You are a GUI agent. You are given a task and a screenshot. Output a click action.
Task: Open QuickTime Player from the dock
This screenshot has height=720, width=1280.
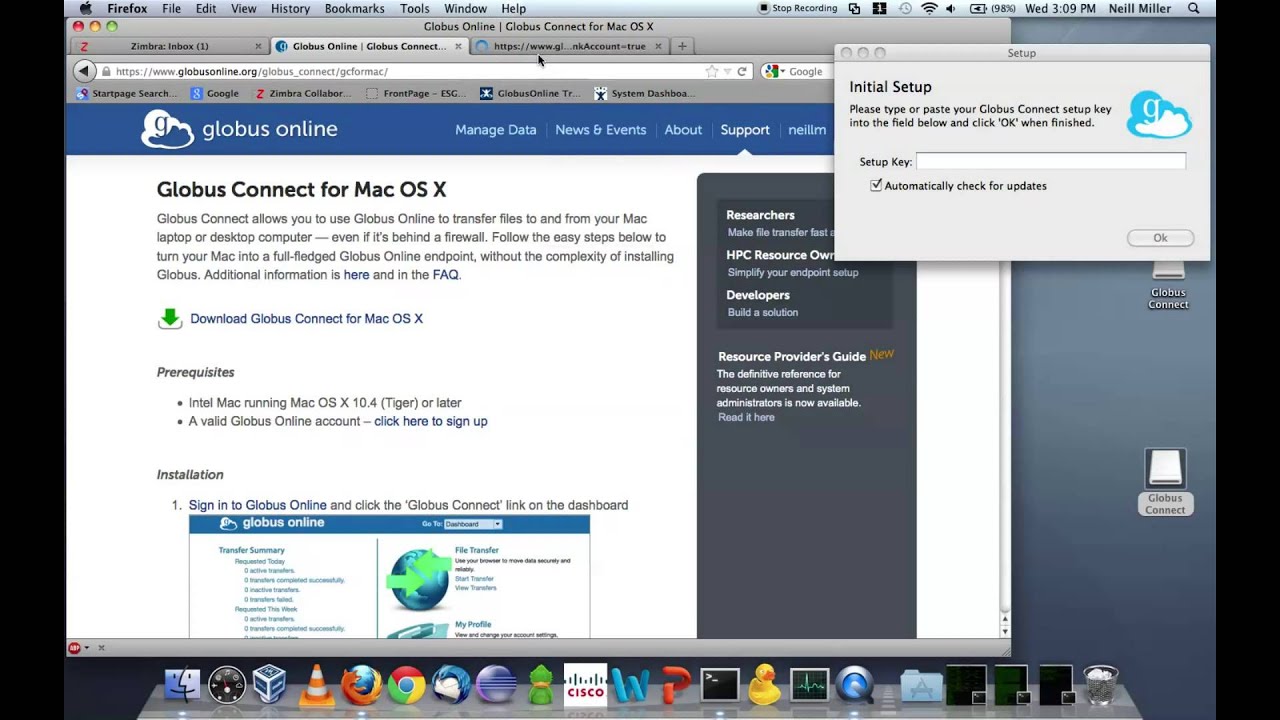click(855, 685)
